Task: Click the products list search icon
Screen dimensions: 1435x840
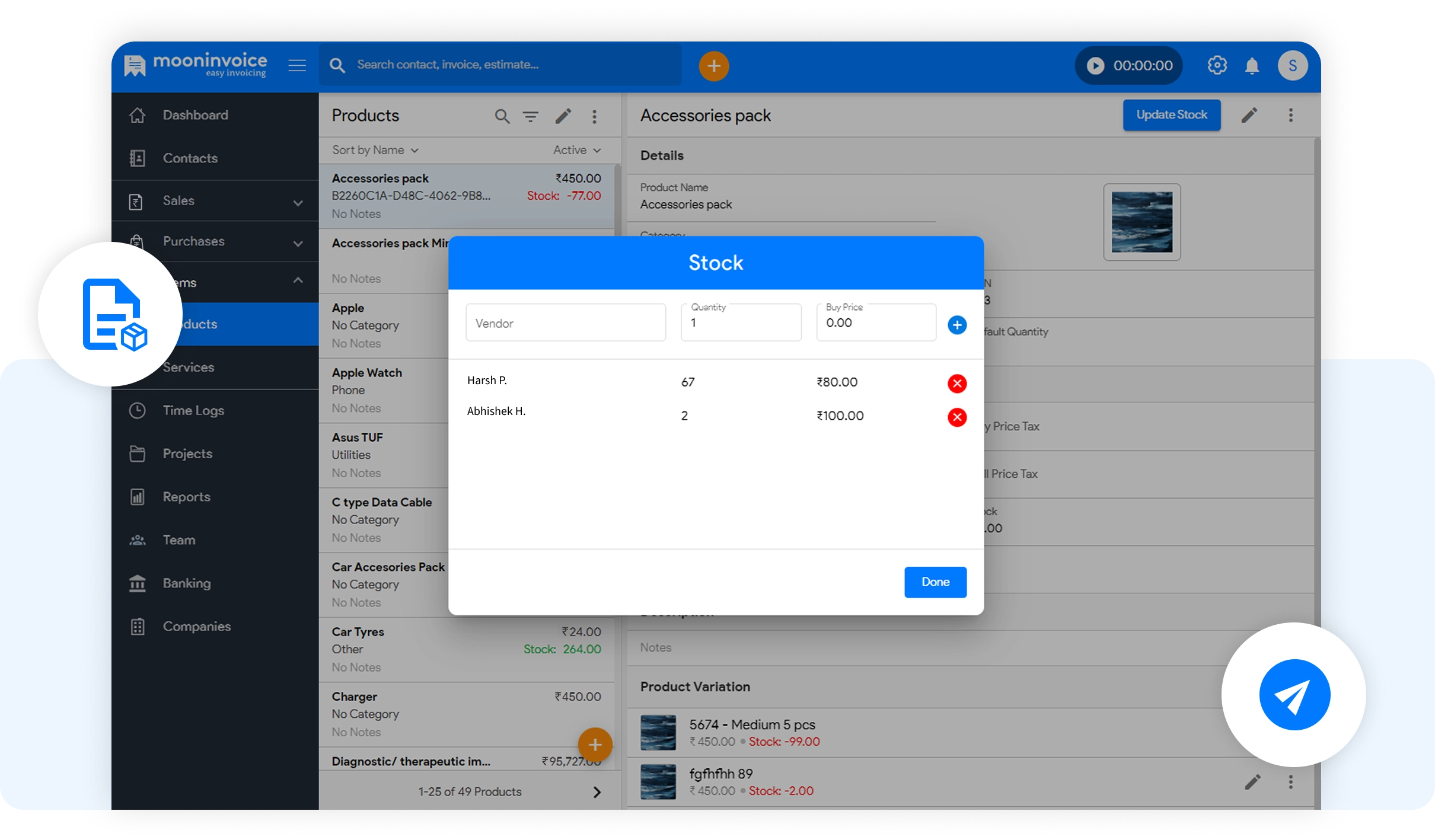Action: (x=502, y=116)
